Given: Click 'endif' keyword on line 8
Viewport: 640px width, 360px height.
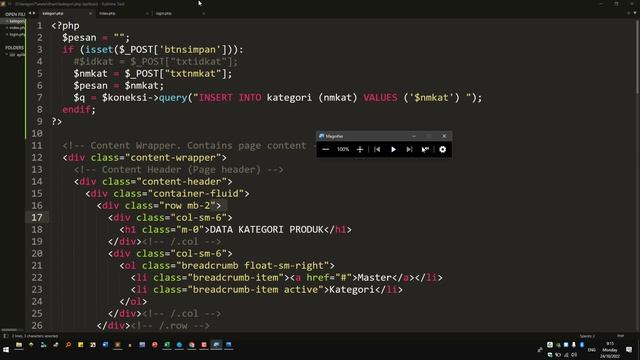Looking at the screenshot, I should [x=76, y=110].
